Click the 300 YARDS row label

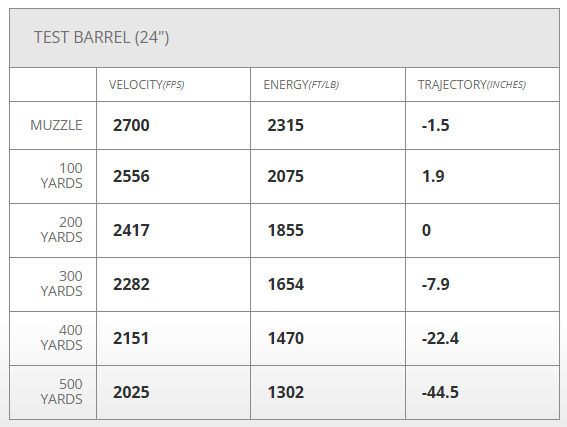[x=61, y=284]
